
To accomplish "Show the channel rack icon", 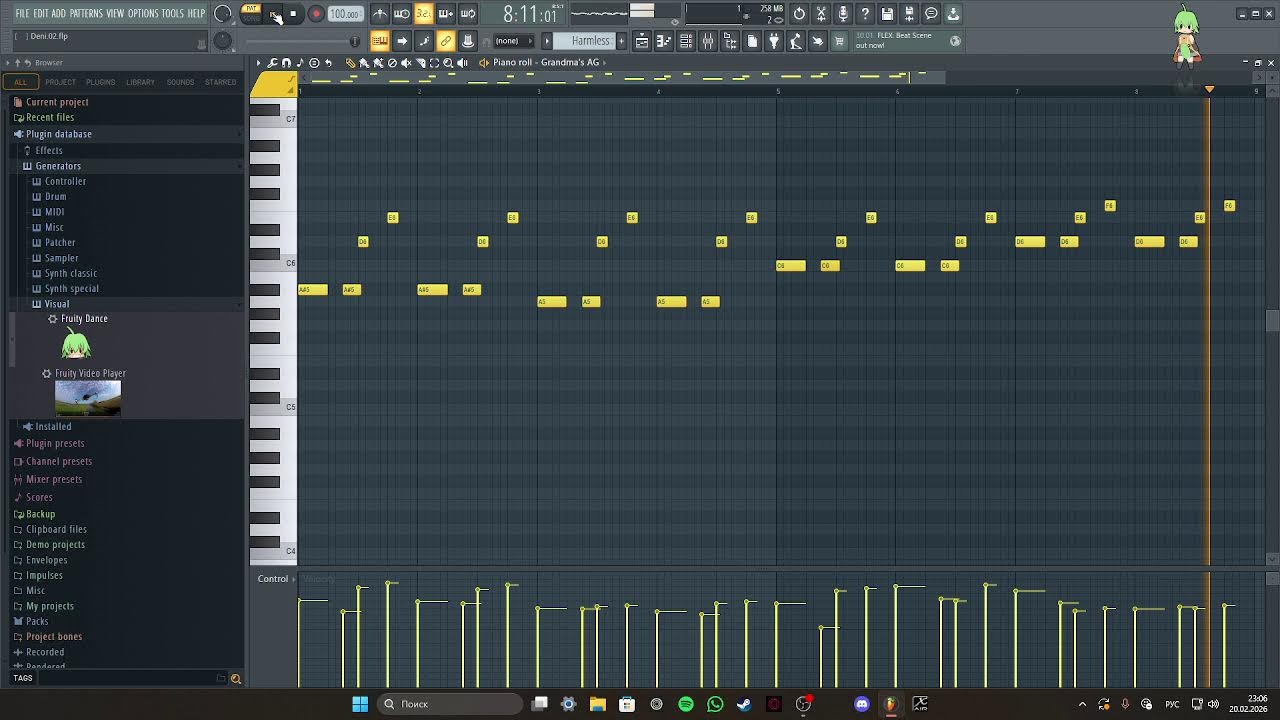I will pyautogui.click(x=686, y=41).
